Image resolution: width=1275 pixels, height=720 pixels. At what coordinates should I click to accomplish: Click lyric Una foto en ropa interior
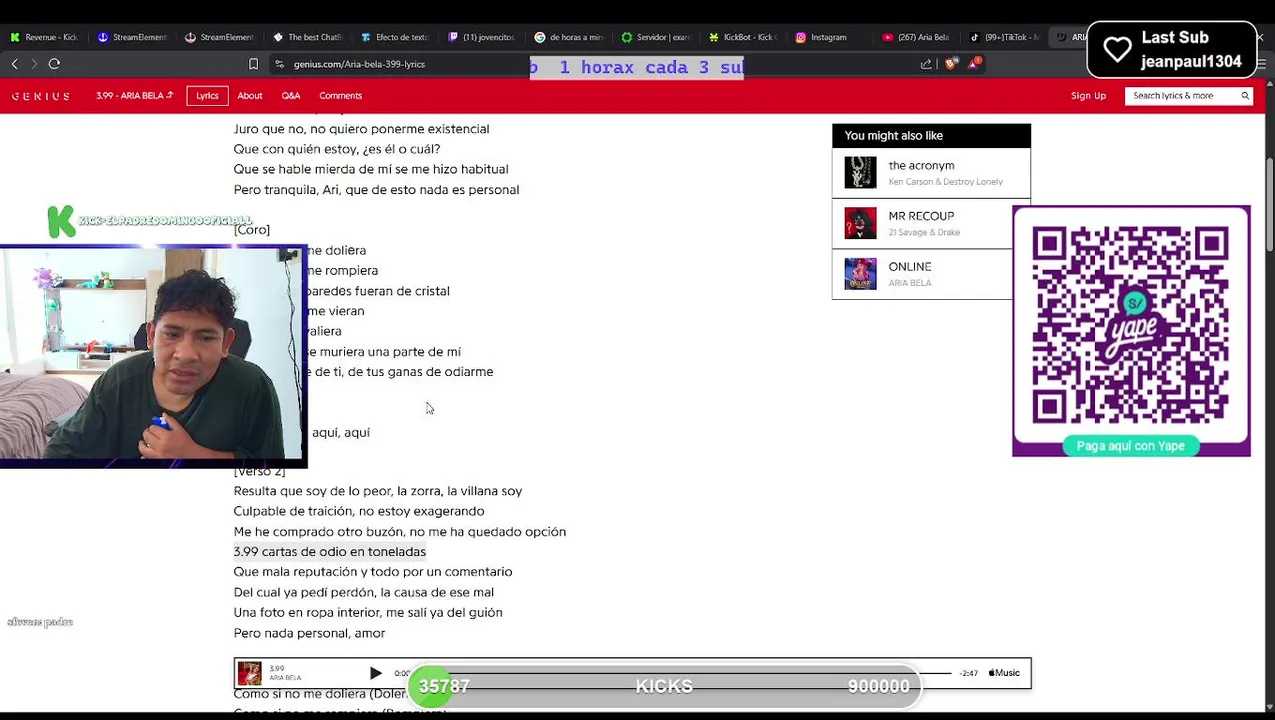(x=368, y=612)
